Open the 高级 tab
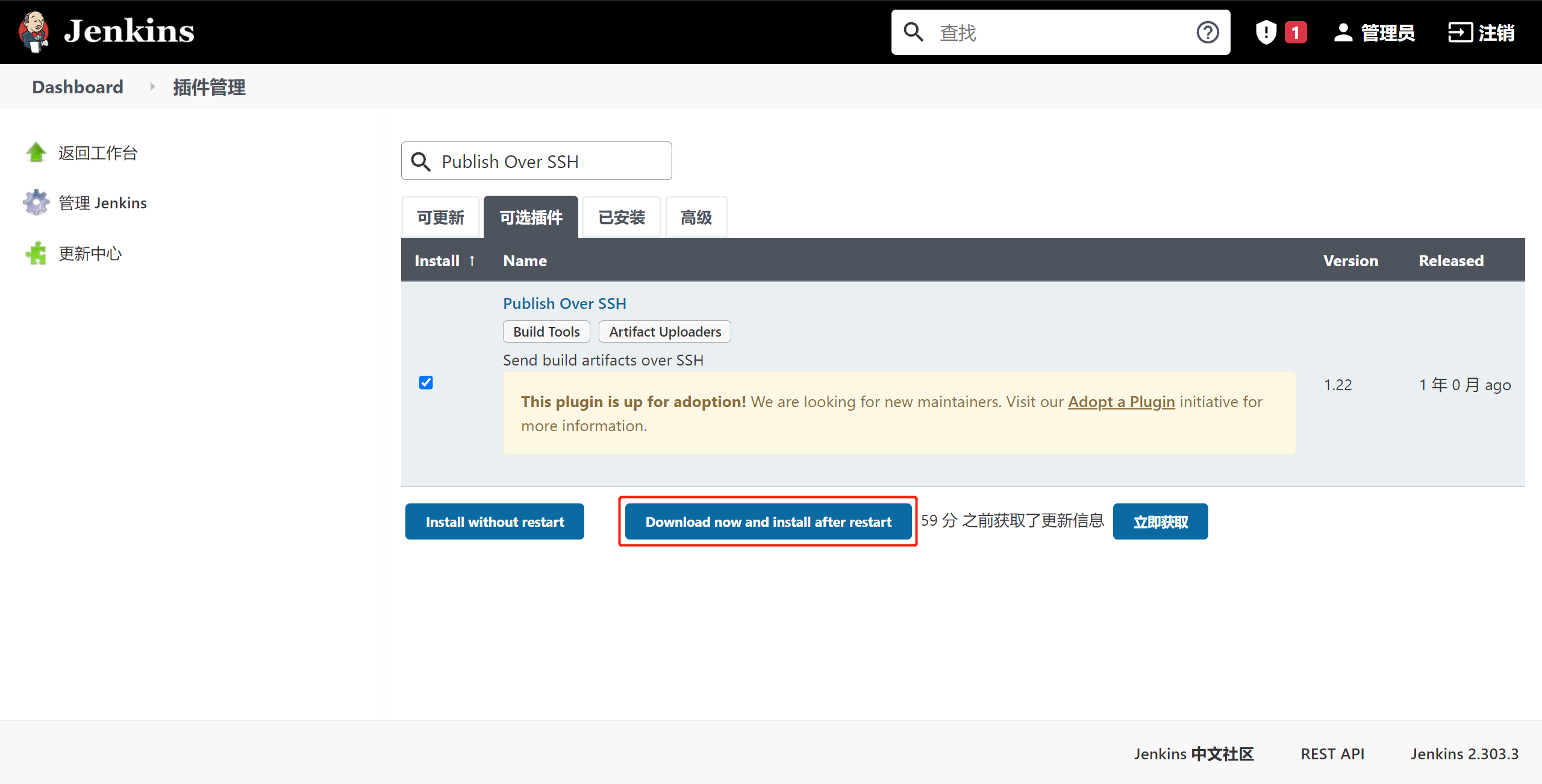The image size is (1542, 784). pos(696,217)
